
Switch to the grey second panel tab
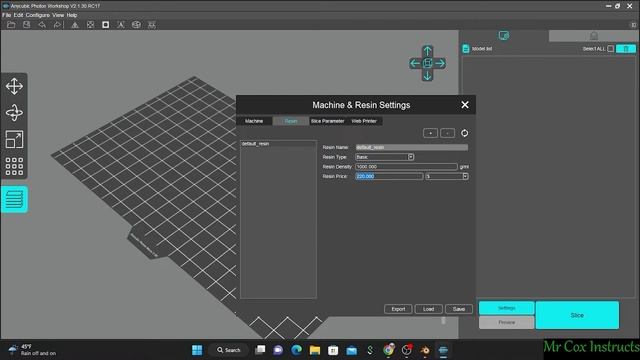pos(593,36)
